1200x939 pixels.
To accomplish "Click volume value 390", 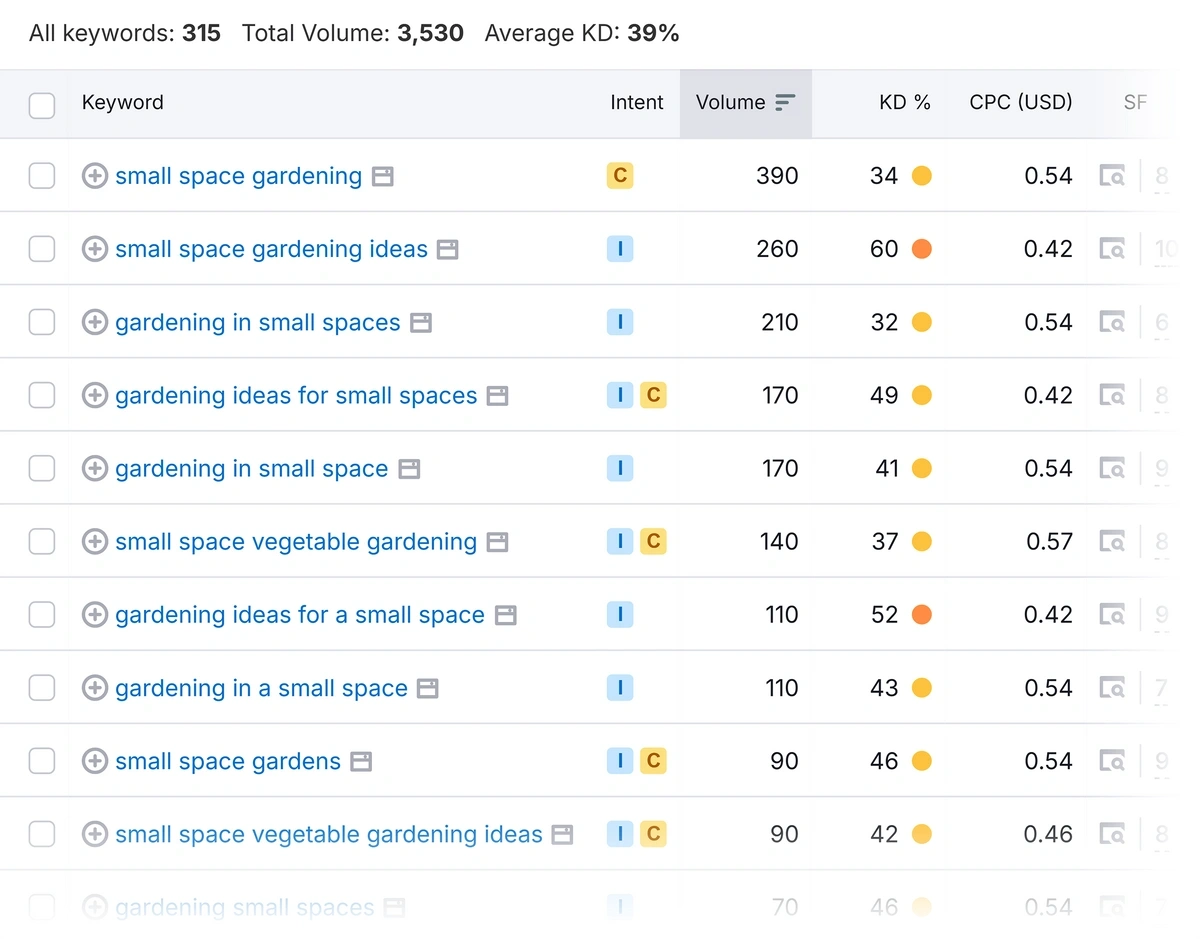I will coord(777,176).
